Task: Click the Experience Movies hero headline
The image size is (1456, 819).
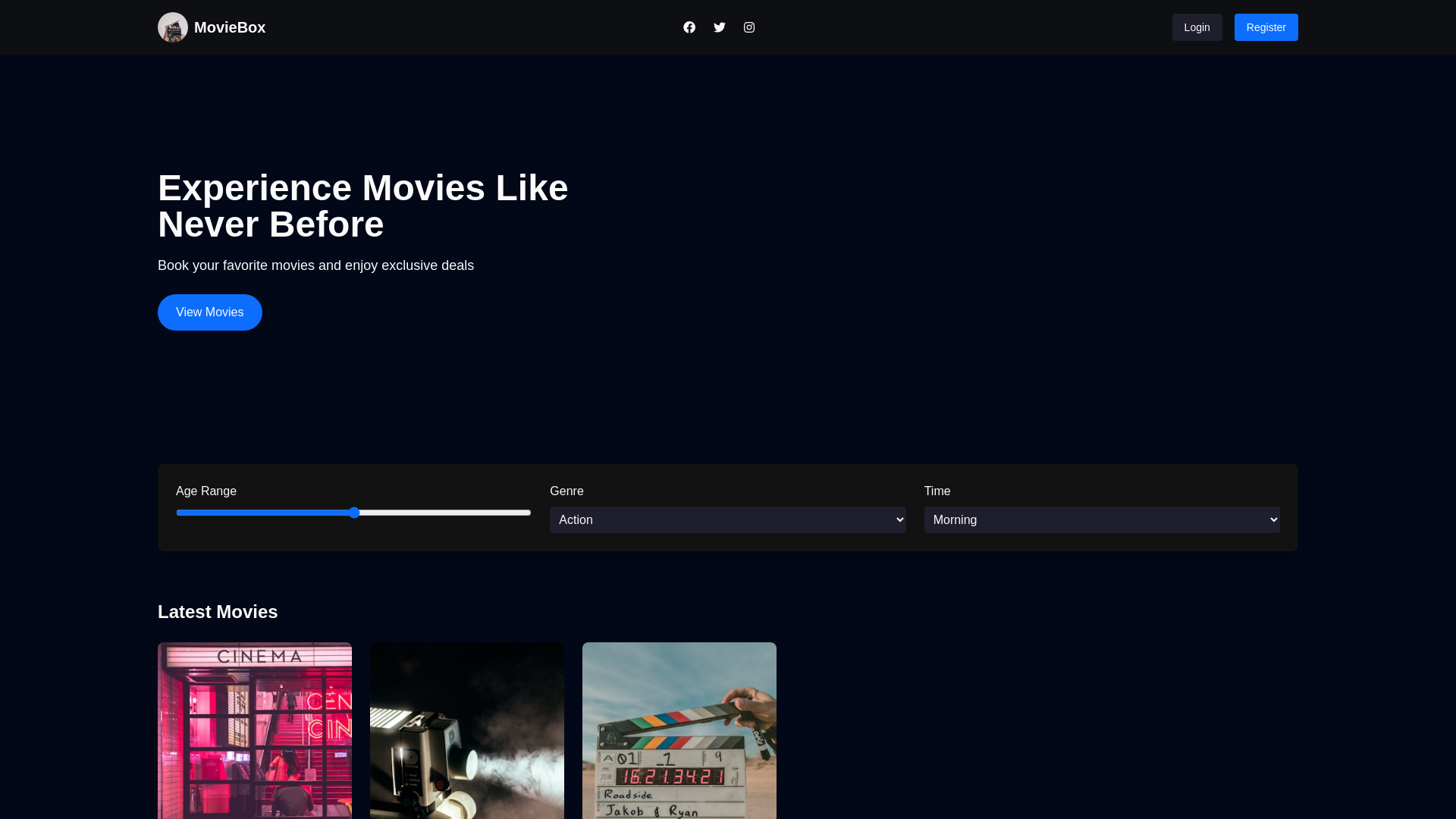Action: point(362,206)
